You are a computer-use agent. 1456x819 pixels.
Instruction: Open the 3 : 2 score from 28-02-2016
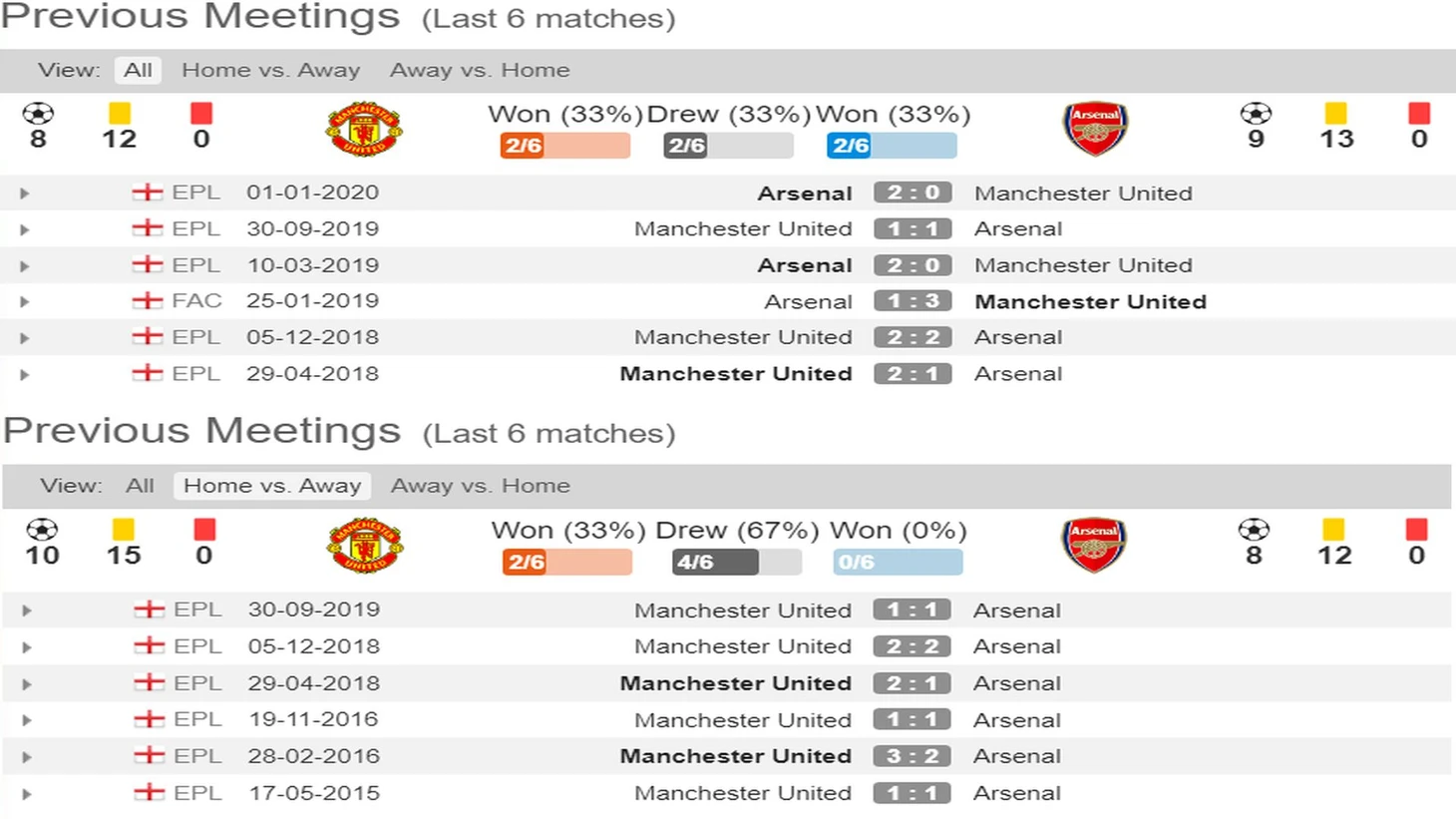coord(911,756)
